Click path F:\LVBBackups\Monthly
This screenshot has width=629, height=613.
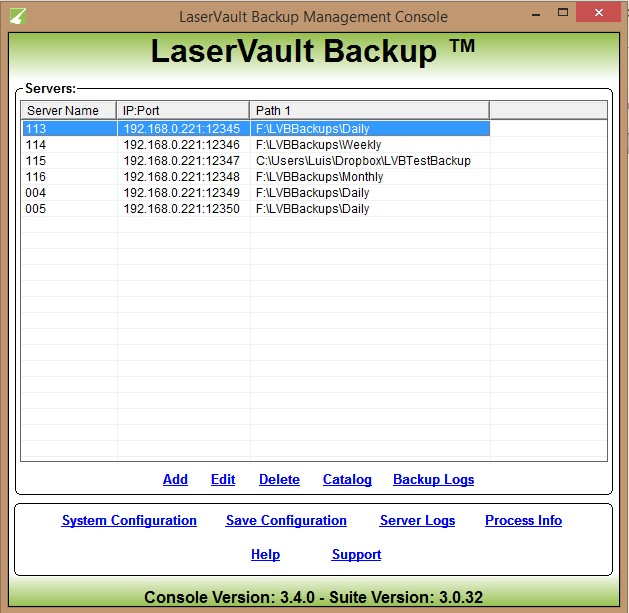(x=320, y=177)
